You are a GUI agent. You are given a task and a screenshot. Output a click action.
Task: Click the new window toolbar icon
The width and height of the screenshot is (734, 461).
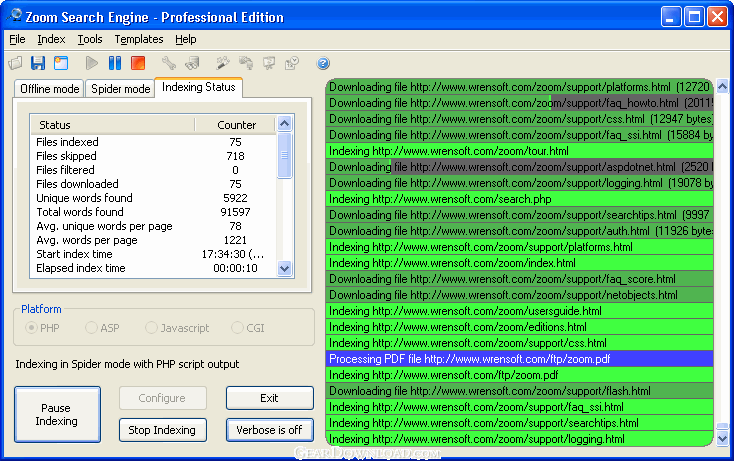[61, 63]
